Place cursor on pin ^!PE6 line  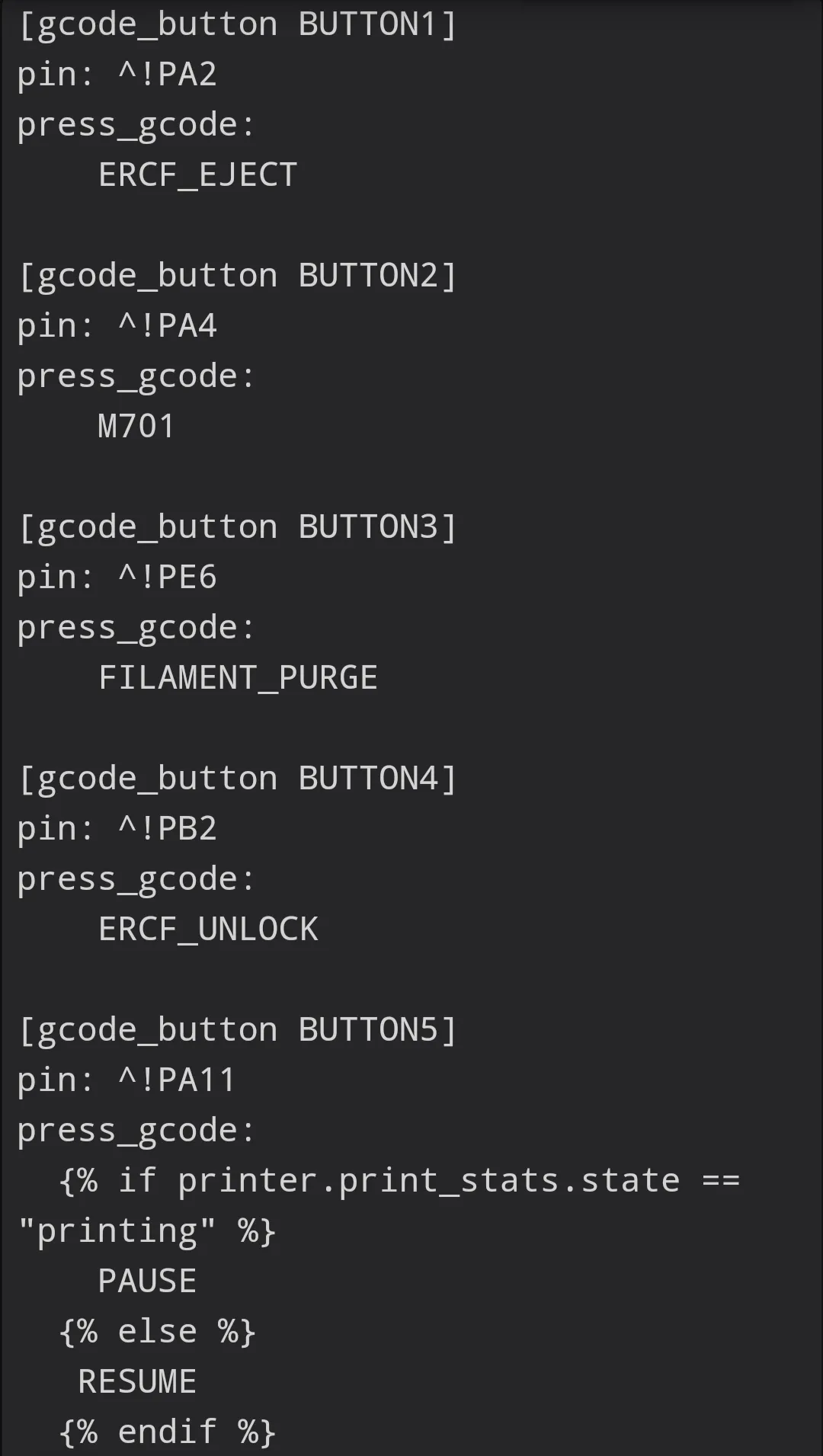pyautogui.click(x=117, y=578)
